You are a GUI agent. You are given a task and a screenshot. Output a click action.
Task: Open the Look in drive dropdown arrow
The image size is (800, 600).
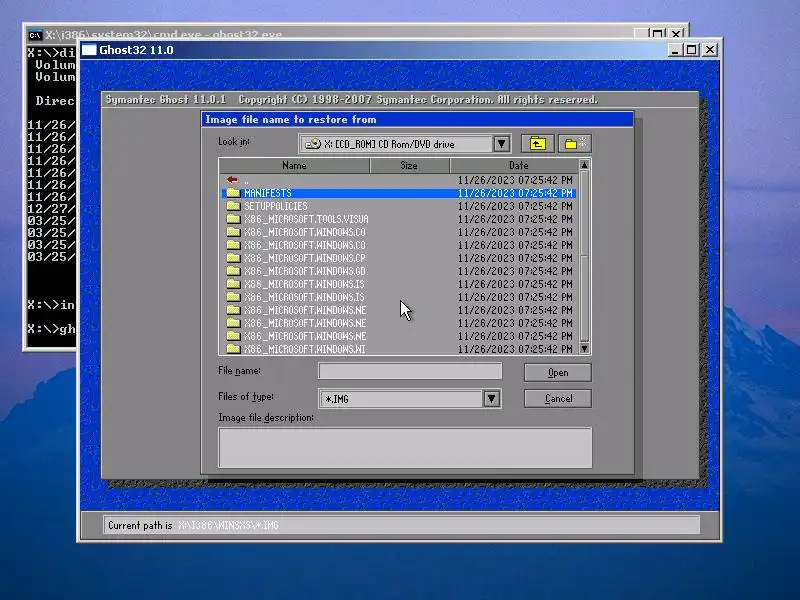(x=502, y=144)
